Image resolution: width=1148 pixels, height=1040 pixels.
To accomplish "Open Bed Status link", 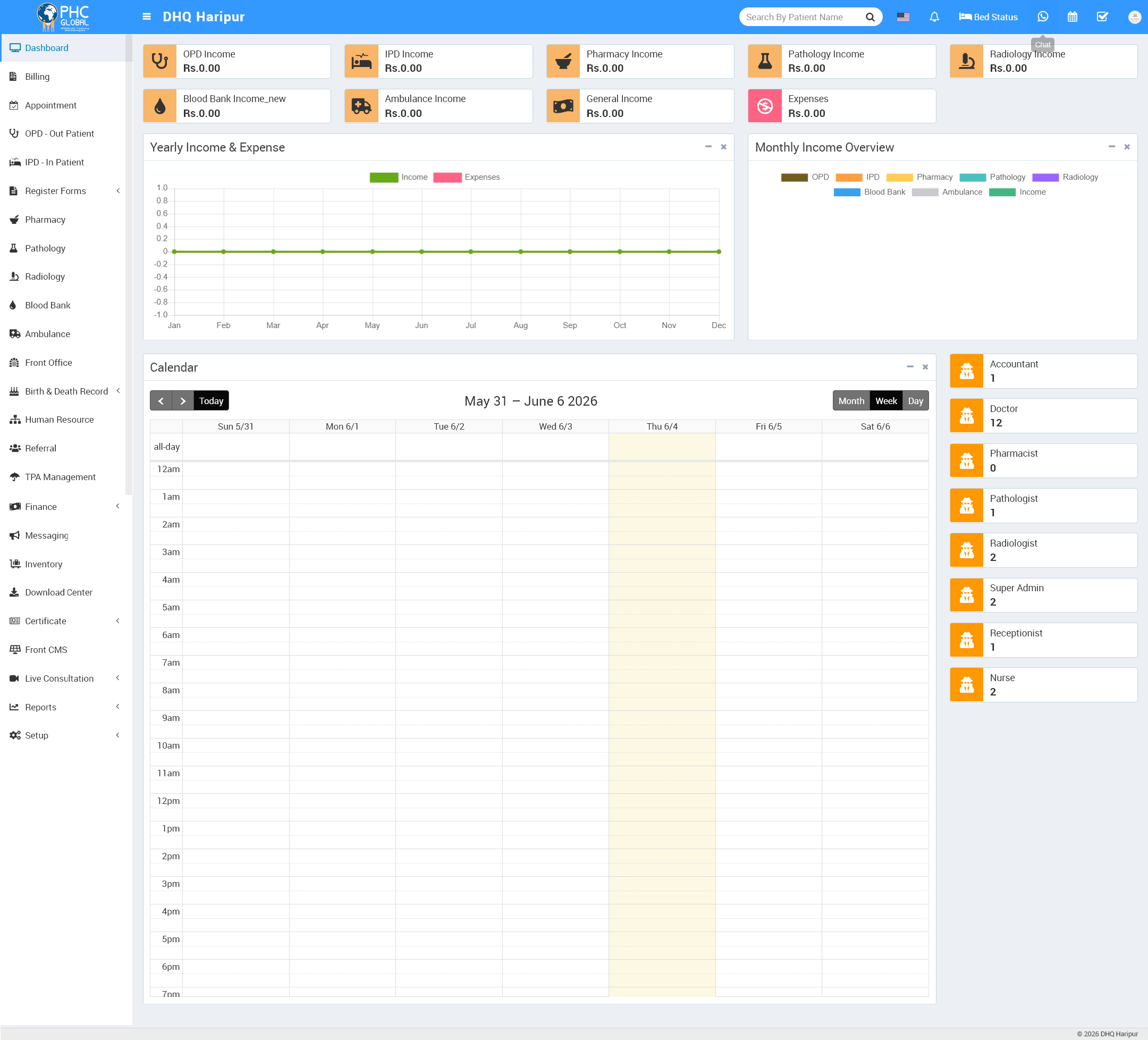I will click(988, 17).
